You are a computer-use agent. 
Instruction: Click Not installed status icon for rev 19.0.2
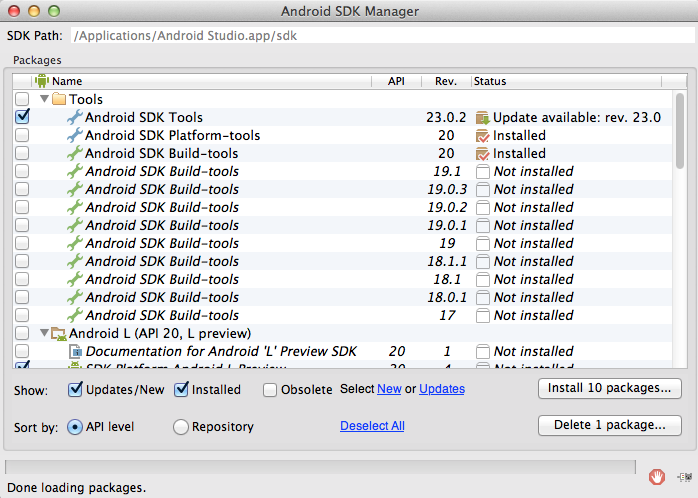[x=483, y=208]
